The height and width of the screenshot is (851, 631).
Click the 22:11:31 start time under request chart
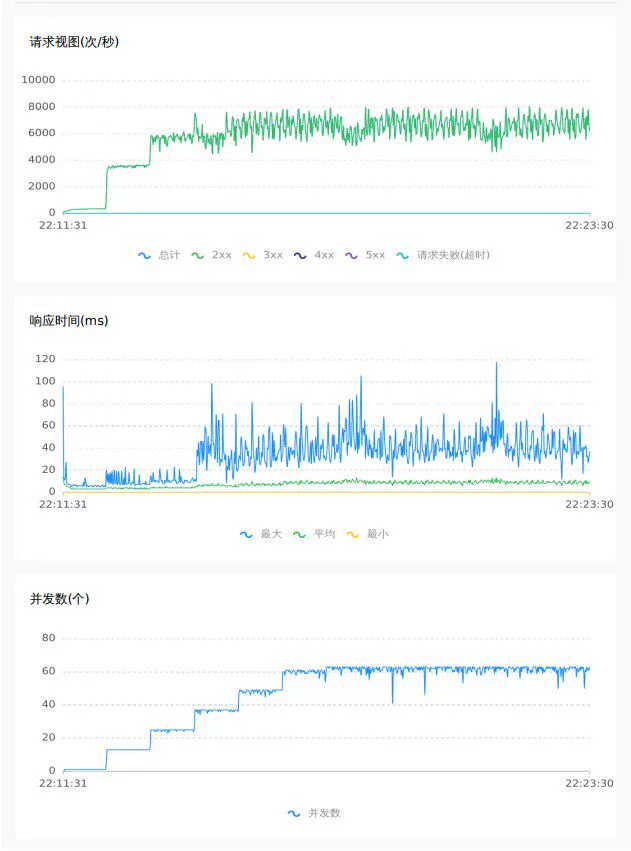point(63,226)
